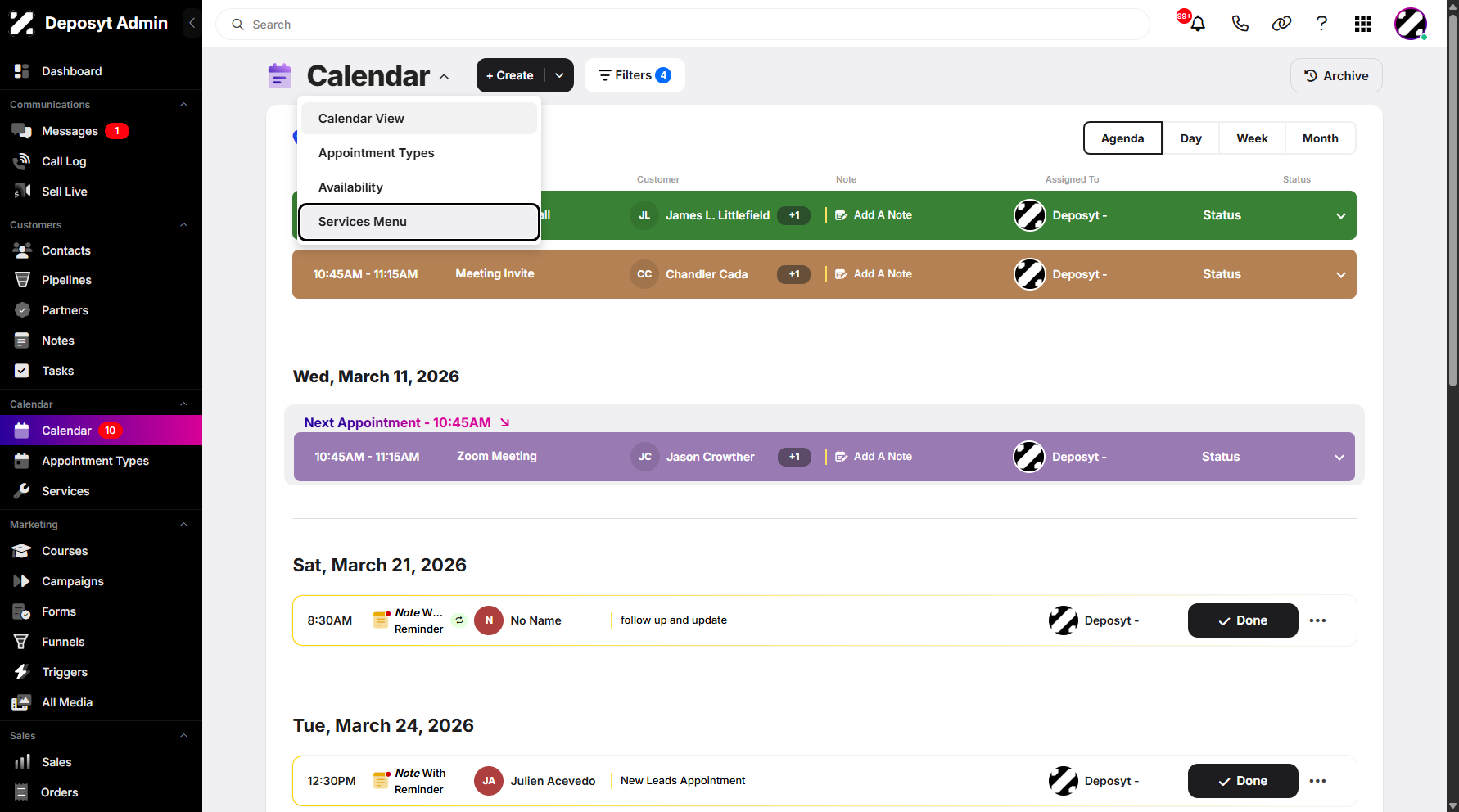This screenshot has height=812, width=1459.
Task: Switch to the Week view tab
Action: 1252,138
